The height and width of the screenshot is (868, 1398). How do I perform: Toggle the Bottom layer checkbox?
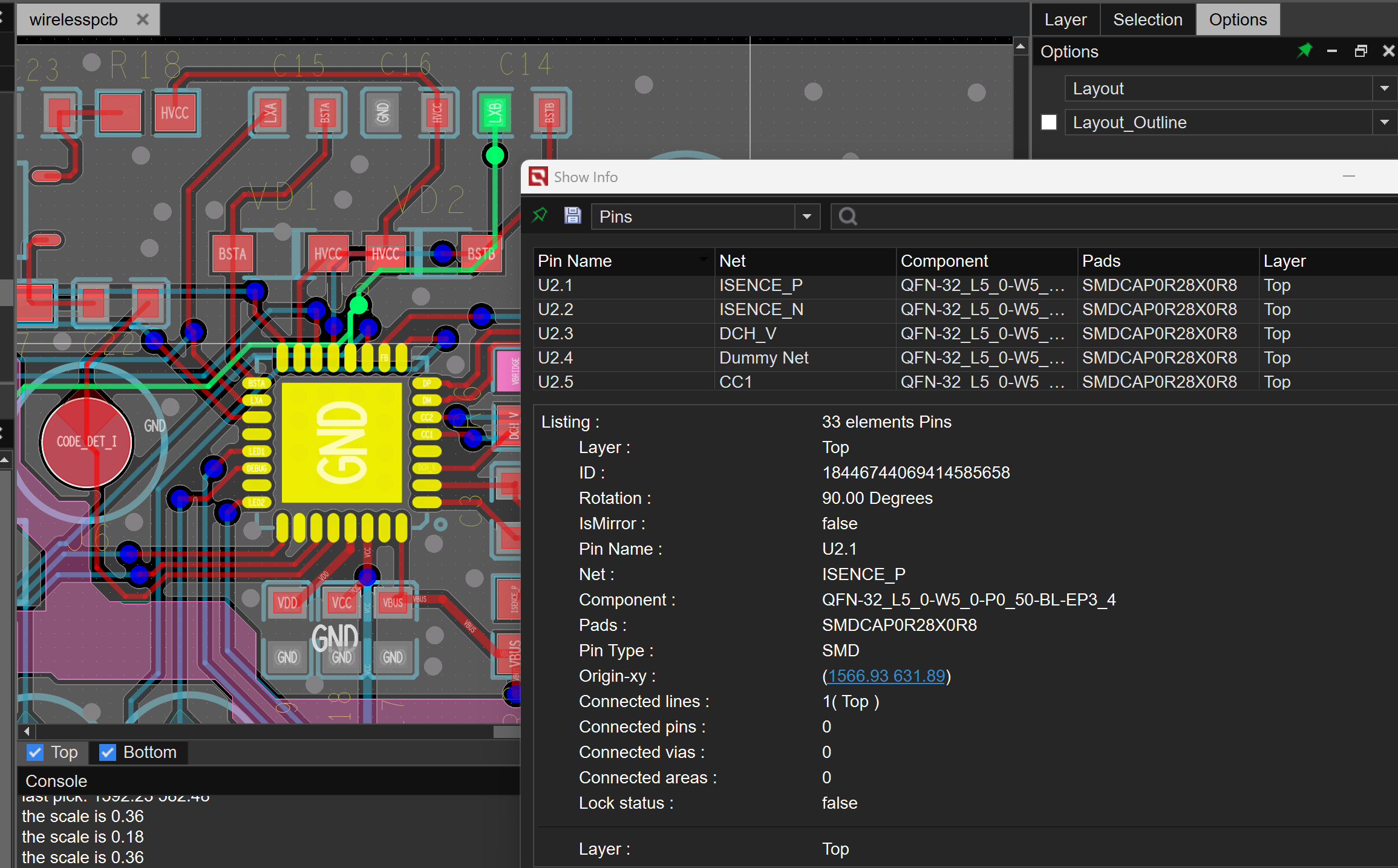pos(107,752)
